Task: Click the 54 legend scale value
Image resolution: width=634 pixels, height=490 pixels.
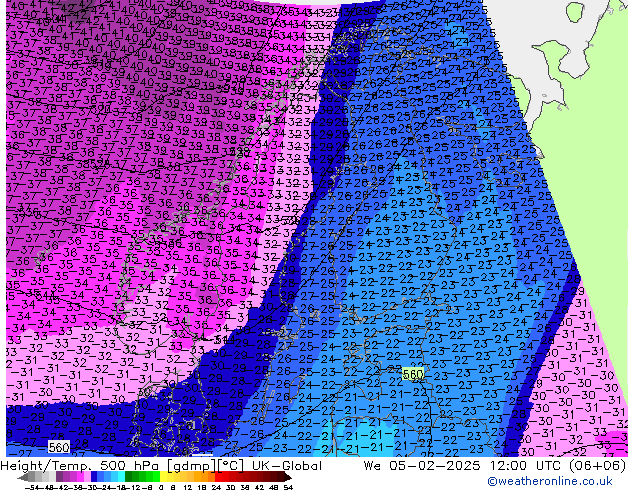Action: [x=288, y=488]
